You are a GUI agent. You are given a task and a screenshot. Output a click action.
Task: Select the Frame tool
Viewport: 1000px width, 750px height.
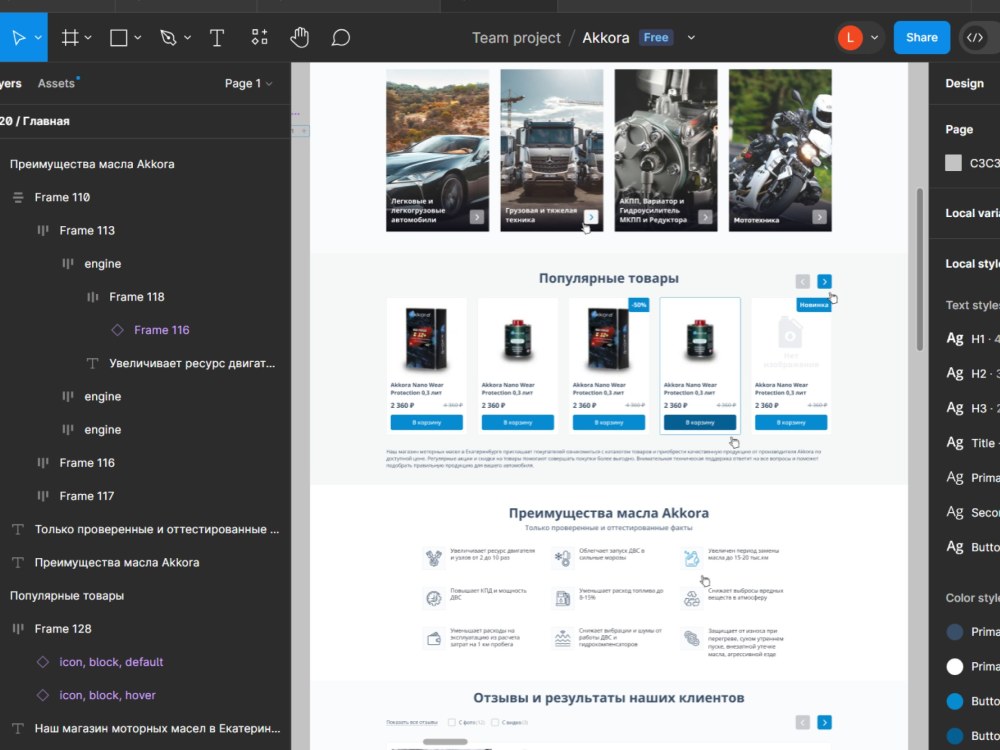coord(70,38)
